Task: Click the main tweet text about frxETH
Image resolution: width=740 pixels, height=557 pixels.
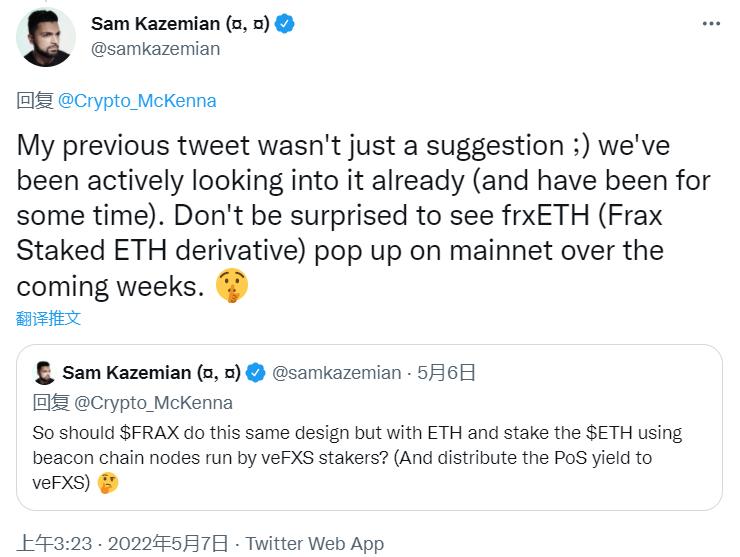Action: point(360,215)
